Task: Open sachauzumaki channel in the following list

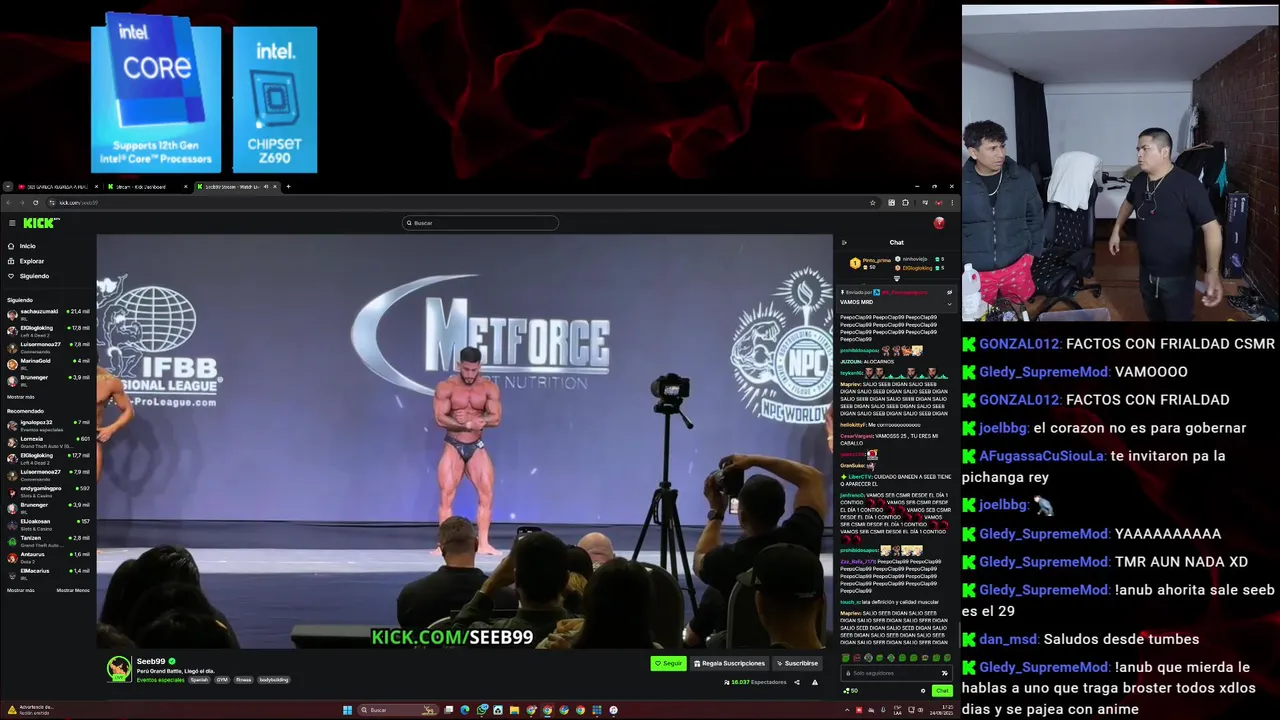Action: pyautogui.click(x=48, y=314)
